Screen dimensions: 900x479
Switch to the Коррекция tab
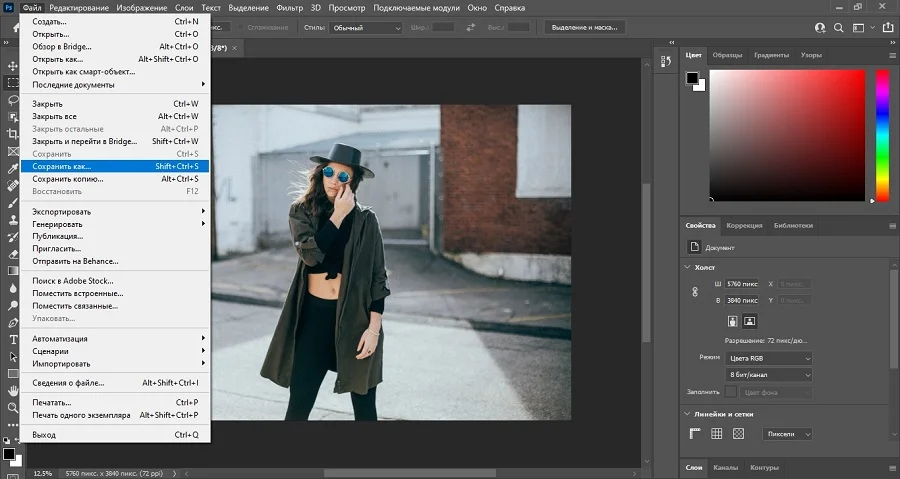[x=744, y=225]
